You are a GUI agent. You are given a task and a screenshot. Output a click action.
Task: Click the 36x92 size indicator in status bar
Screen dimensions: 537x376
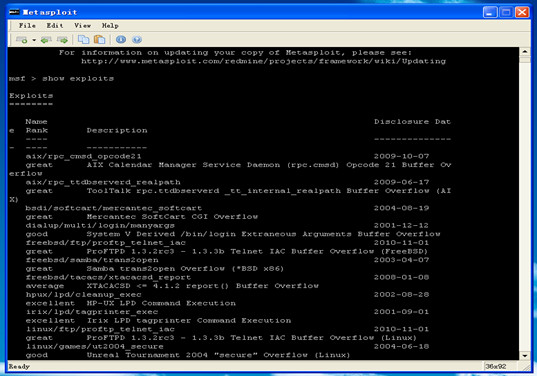495,366
